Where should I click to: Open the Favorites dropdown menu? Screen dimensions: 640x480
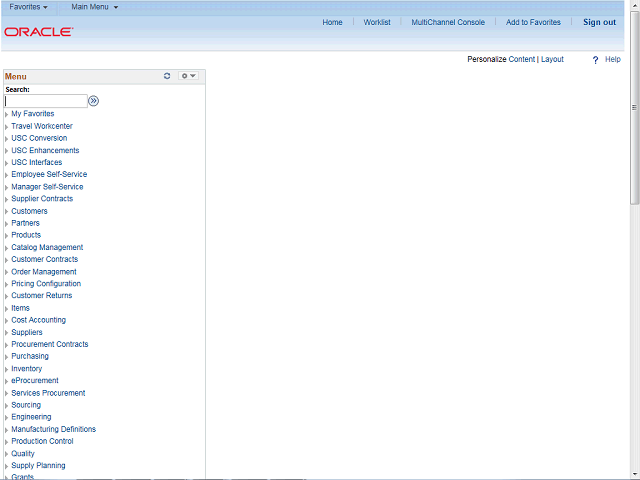[x=28, y=7]
